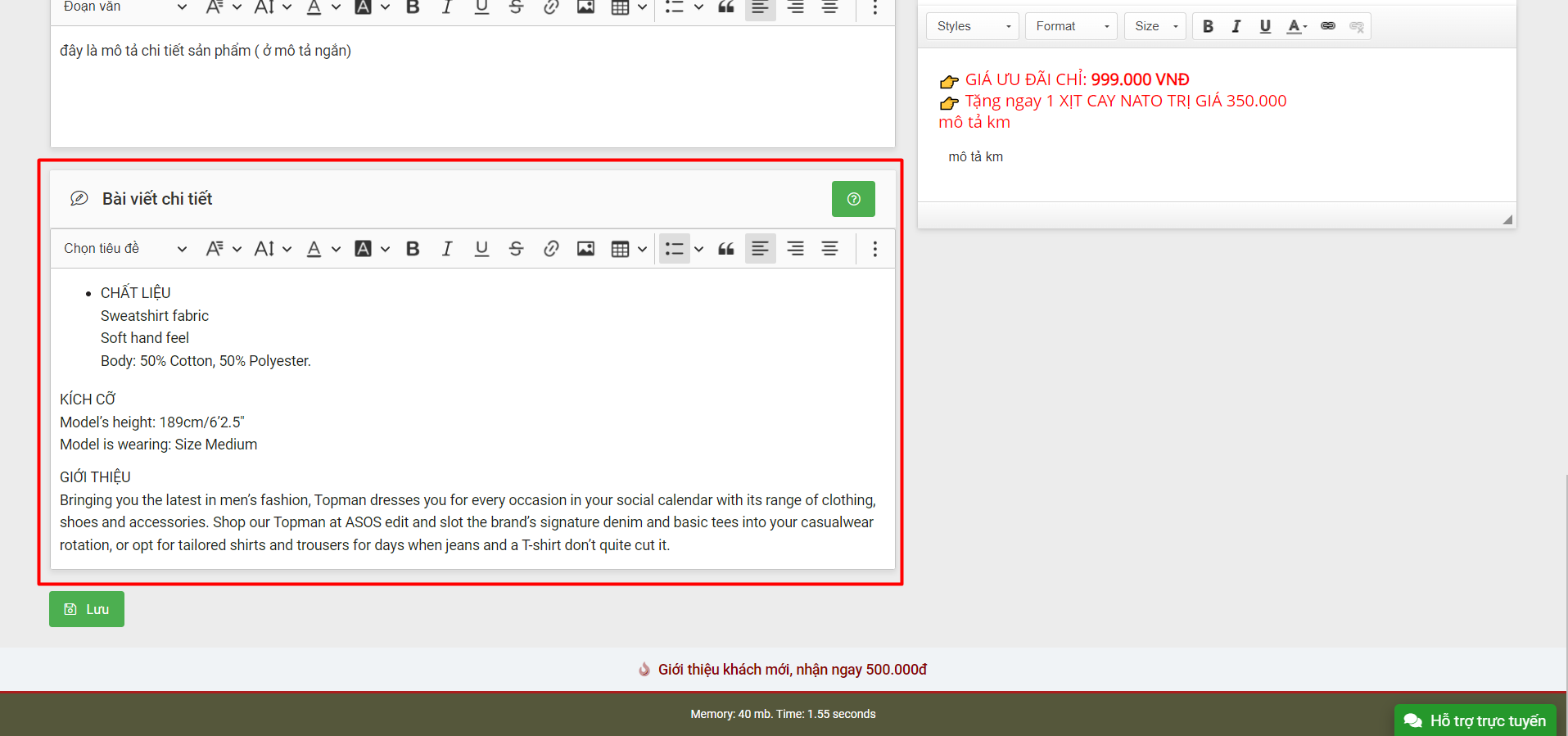Click the Giới thiệu khách mới promo link

(792, 670)
